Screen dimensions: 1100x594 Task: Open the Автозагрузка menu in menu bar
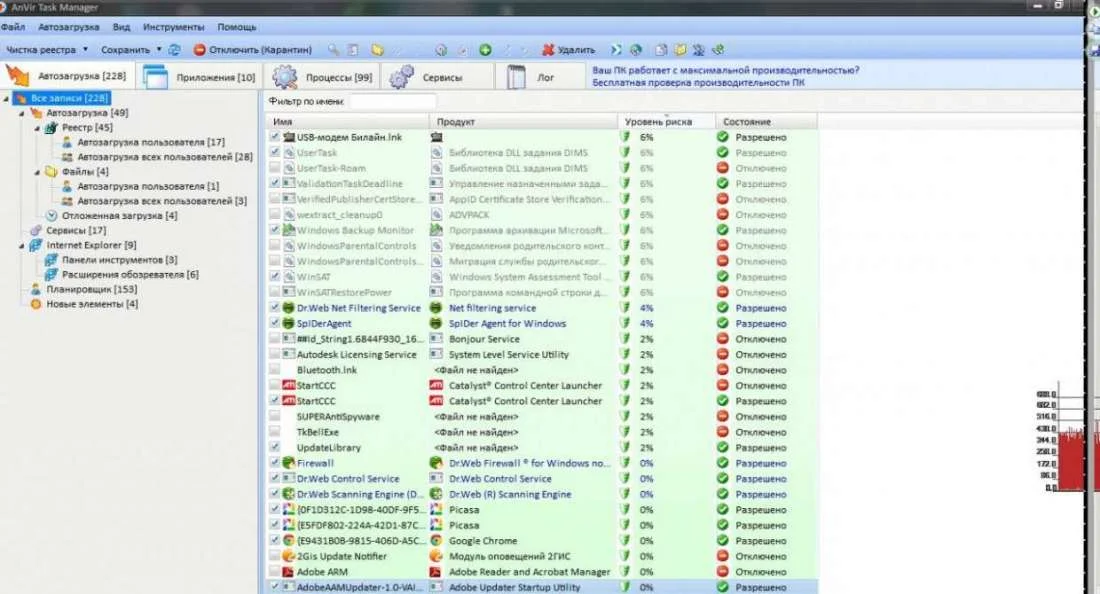[69, 27]
